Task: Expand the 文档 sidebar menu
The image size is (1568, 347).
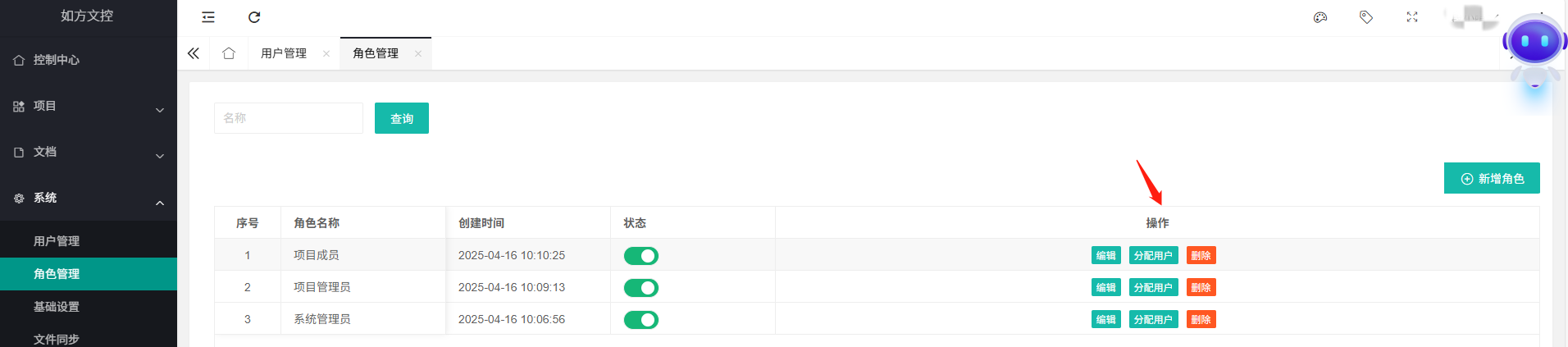Action: [89, 152]
